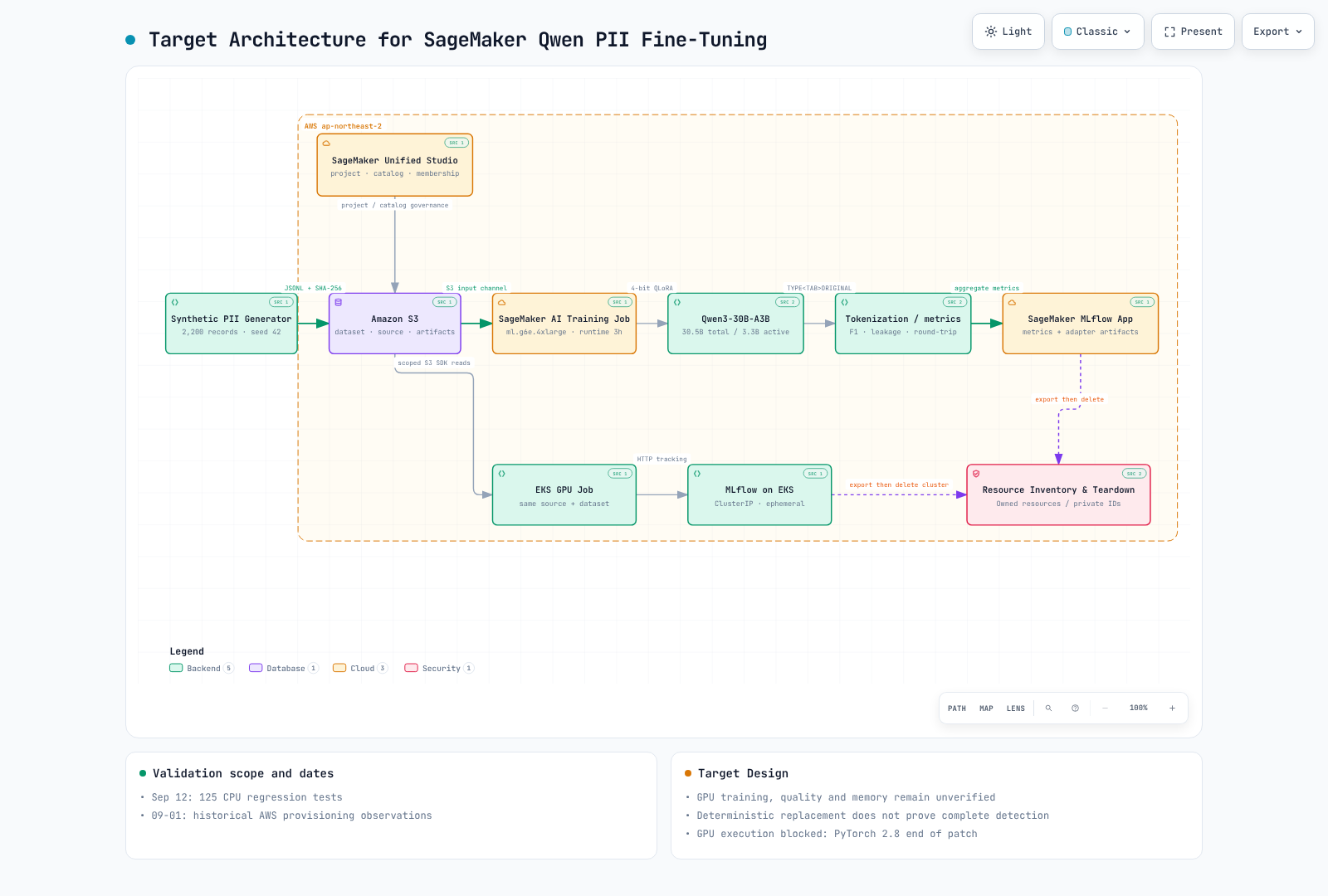Open the Classic style dropdown
The image size is (1328, 896).
[x=1097, y=32]
